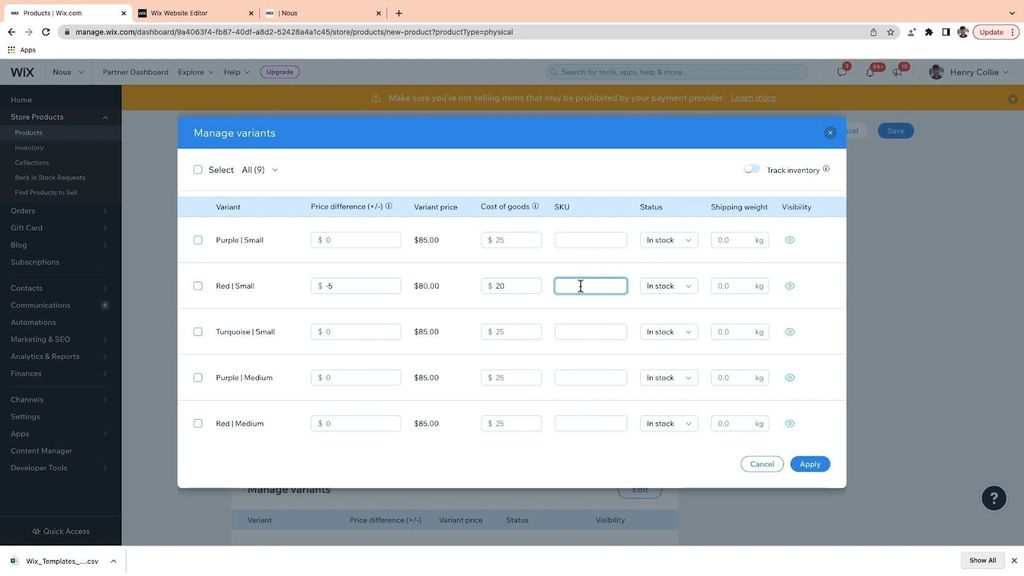1024x576 pixels.
Task: Click the Upgrade progress badge button
Action: tap(279, 71)
